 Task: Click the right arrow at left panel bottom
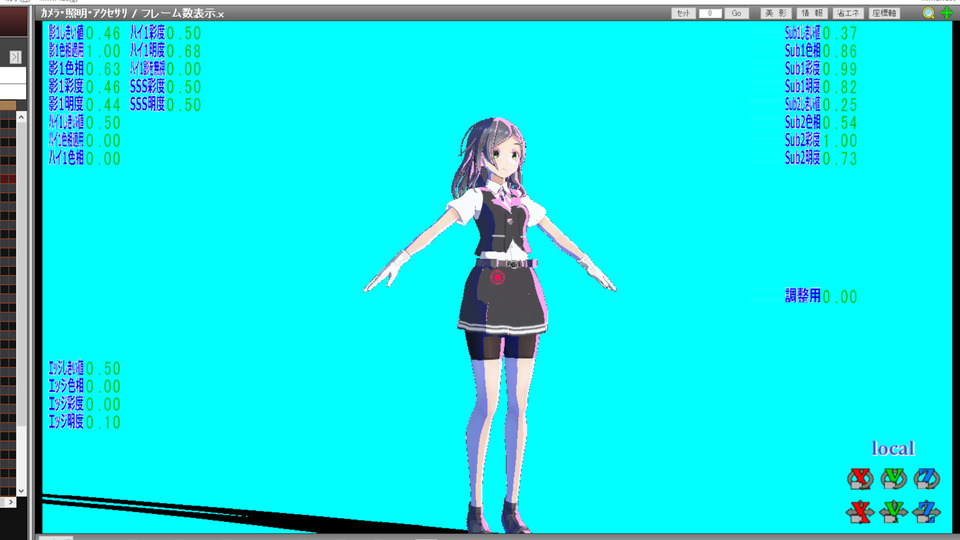(x=9, y=502)
